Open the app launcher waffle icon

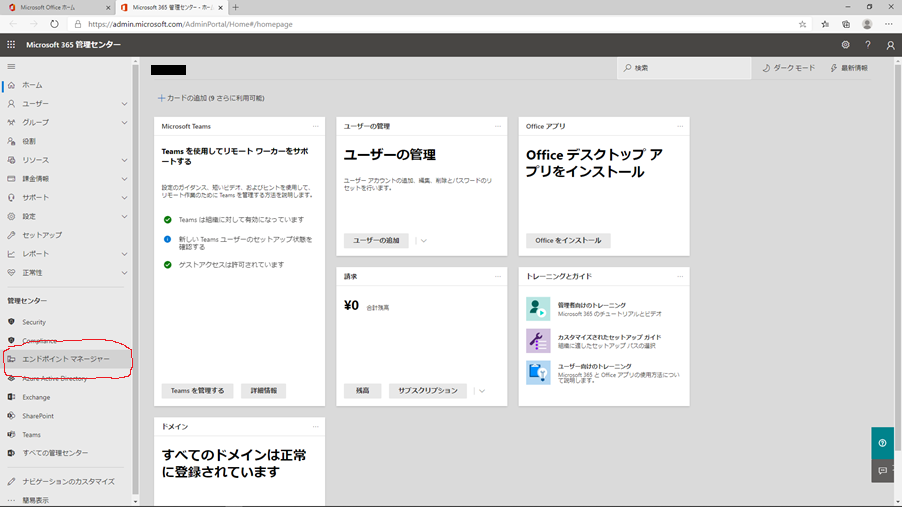click(x=11, y=44)
